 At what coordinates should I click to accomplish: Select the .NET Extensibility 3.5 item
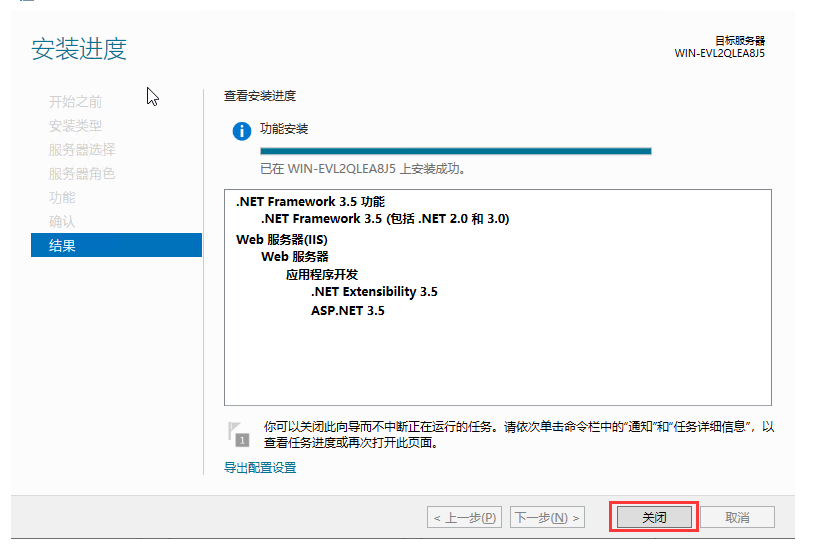(x=374, y=292)
